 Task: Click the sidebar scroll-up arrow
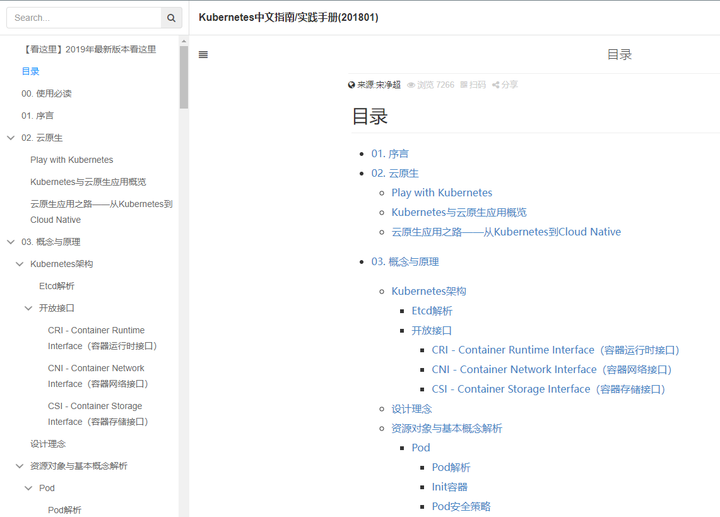(184, 41)
